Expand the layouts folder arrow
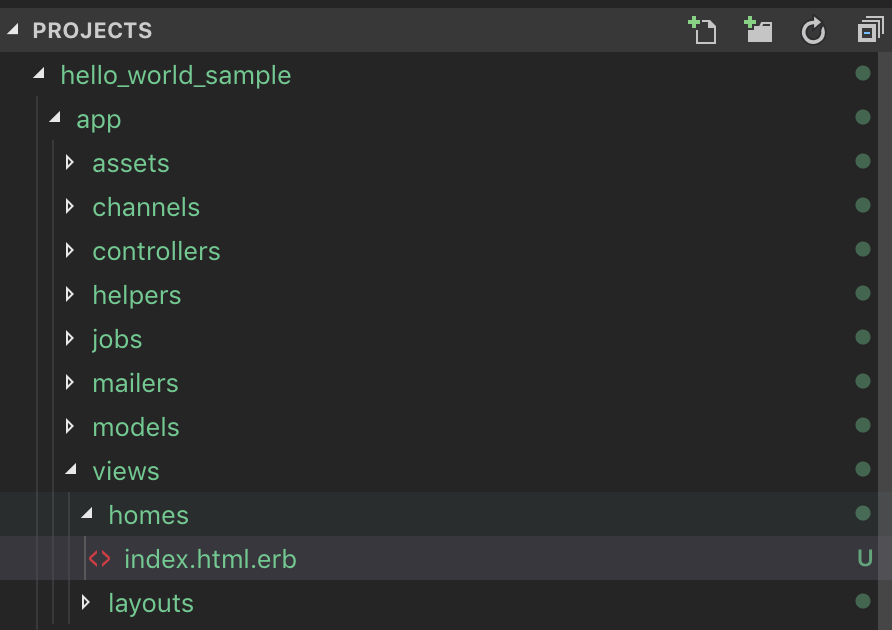 pyautogui.click(x=86, y=602)
